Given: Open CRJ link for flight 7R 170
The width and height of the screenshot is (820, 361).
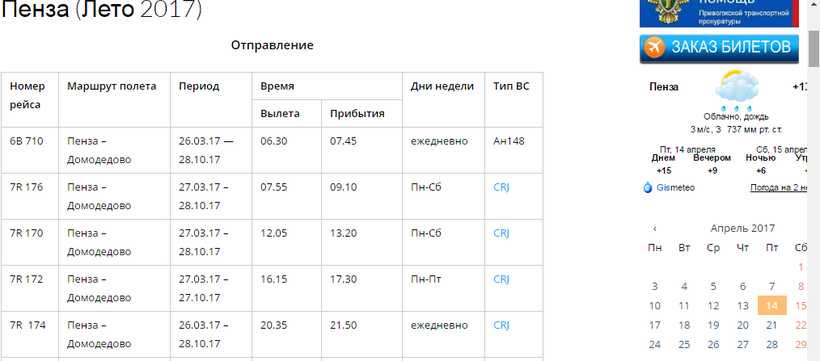Looking at the screenshot, I should coord(501,233).
